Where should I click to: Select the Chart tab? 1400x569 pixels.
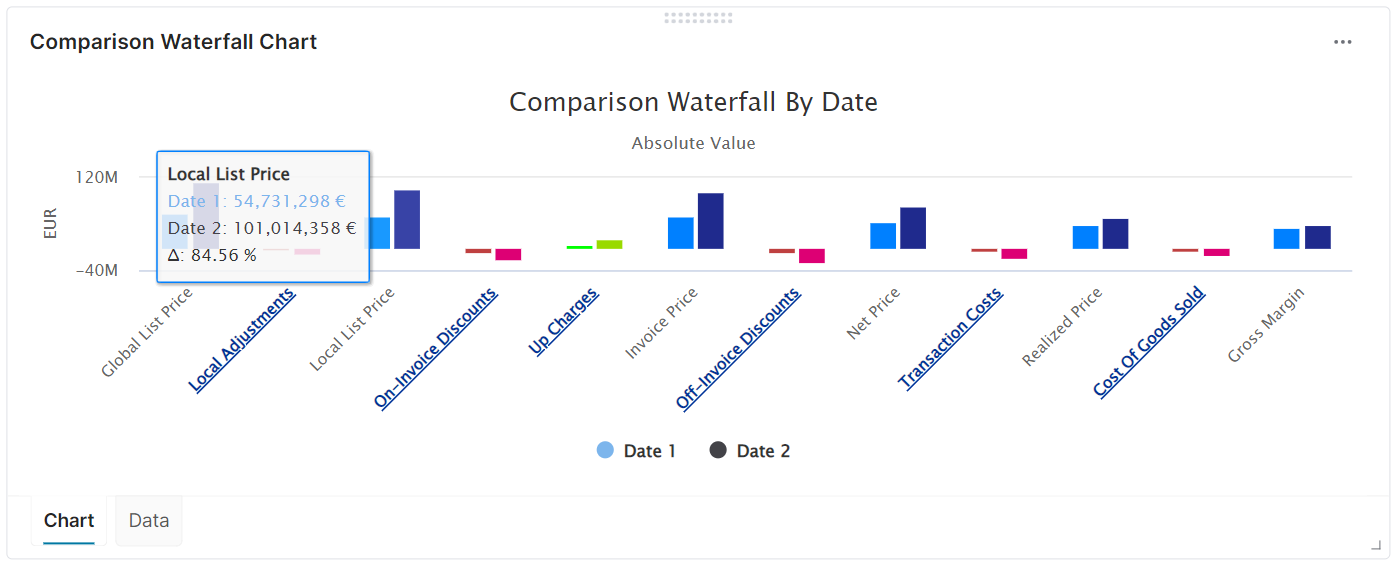[x=69, y=520]
